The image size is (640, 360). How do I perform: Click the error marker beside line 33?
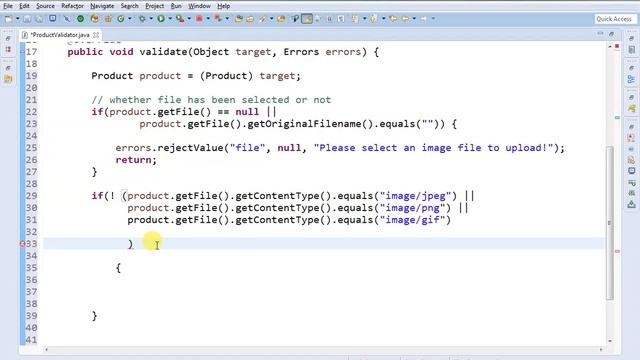pos(22,244)
